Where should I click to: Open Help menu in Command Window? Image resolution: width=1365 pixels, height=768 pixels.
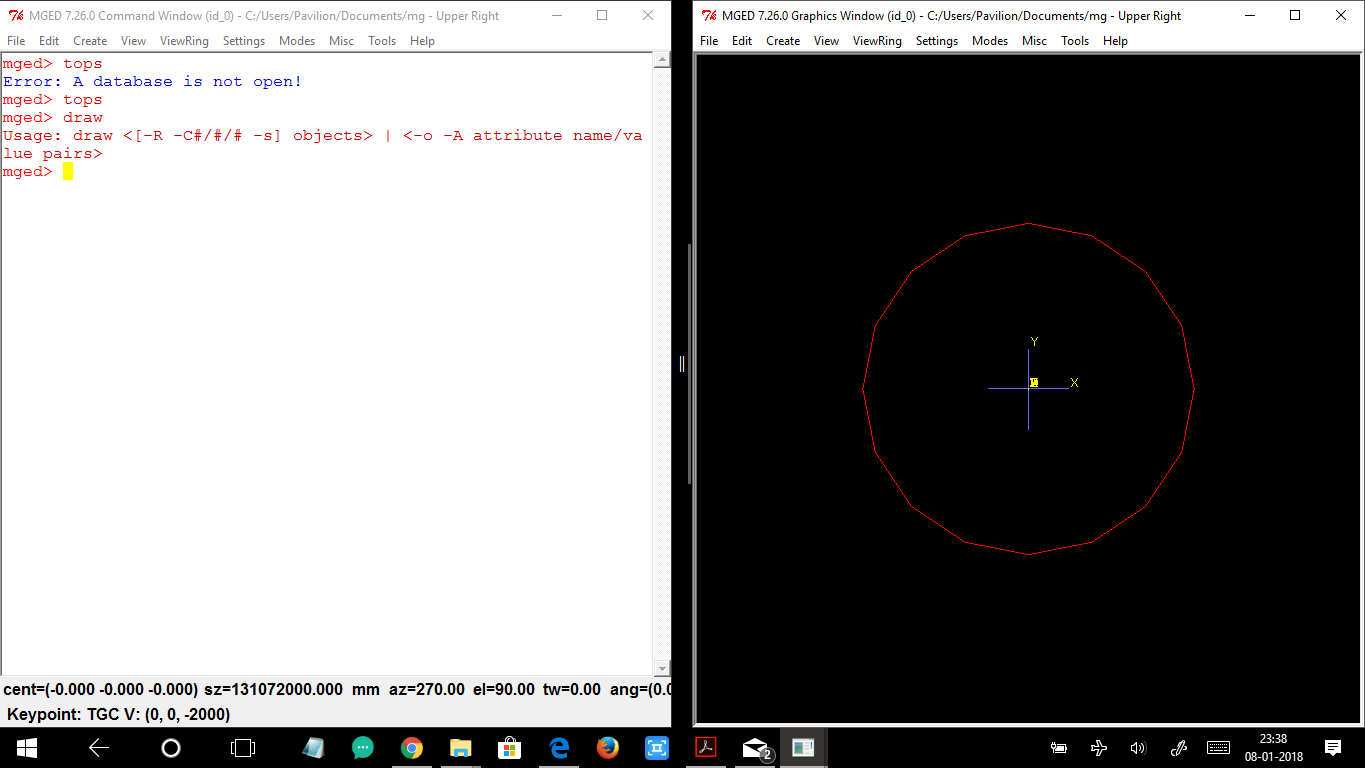point(422,41)
